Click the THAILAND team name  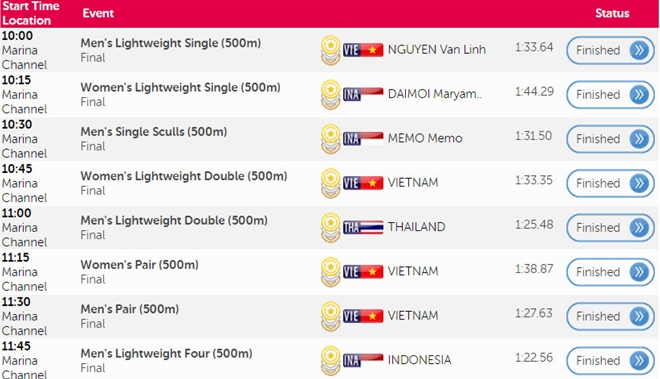pos(416,227)
